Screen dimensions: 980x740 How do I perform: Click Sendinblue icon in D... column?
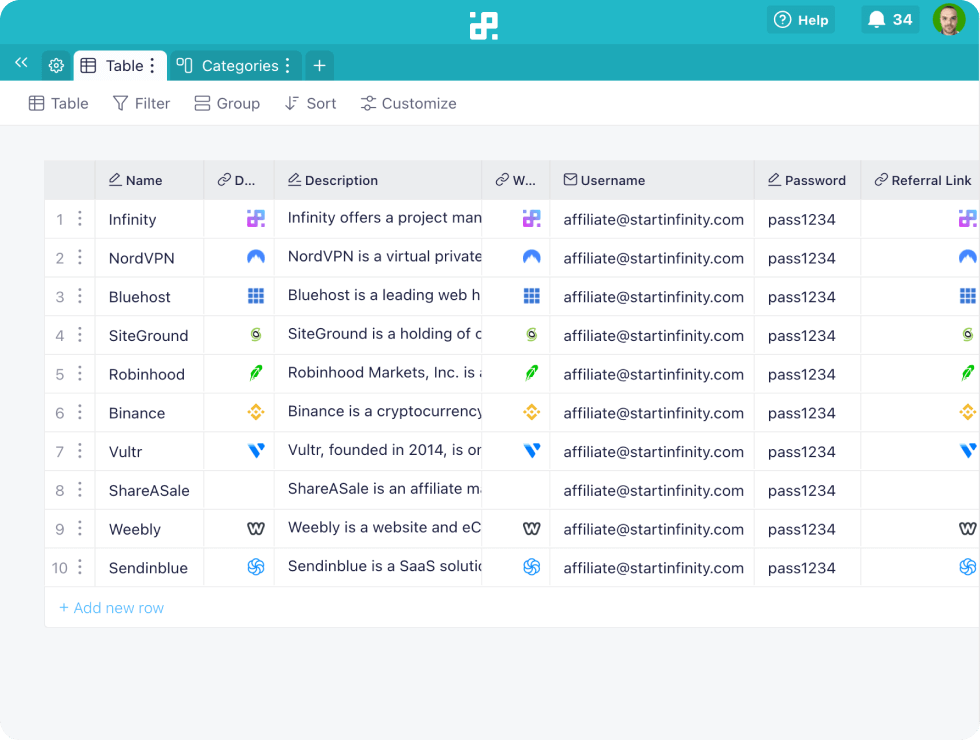point(256,567)
